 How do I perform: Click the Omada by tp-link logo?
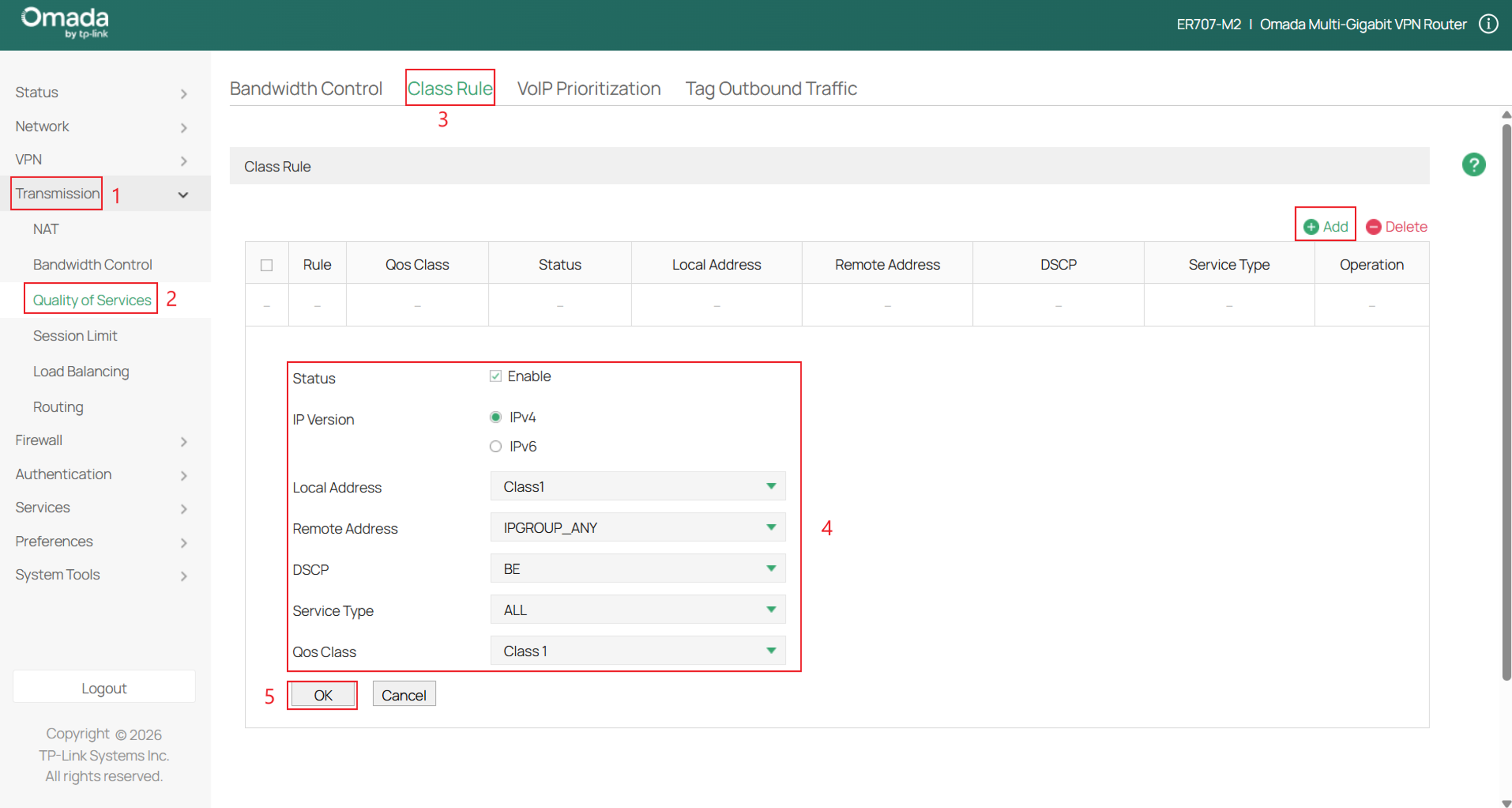pos(65,22)
